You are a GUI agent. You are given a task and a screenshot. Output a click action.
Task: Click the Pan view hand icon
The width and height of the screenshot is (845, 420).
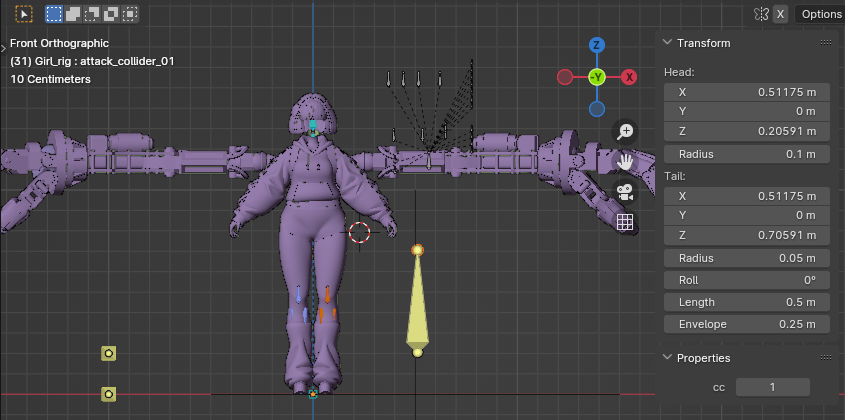tap(625, 161)
